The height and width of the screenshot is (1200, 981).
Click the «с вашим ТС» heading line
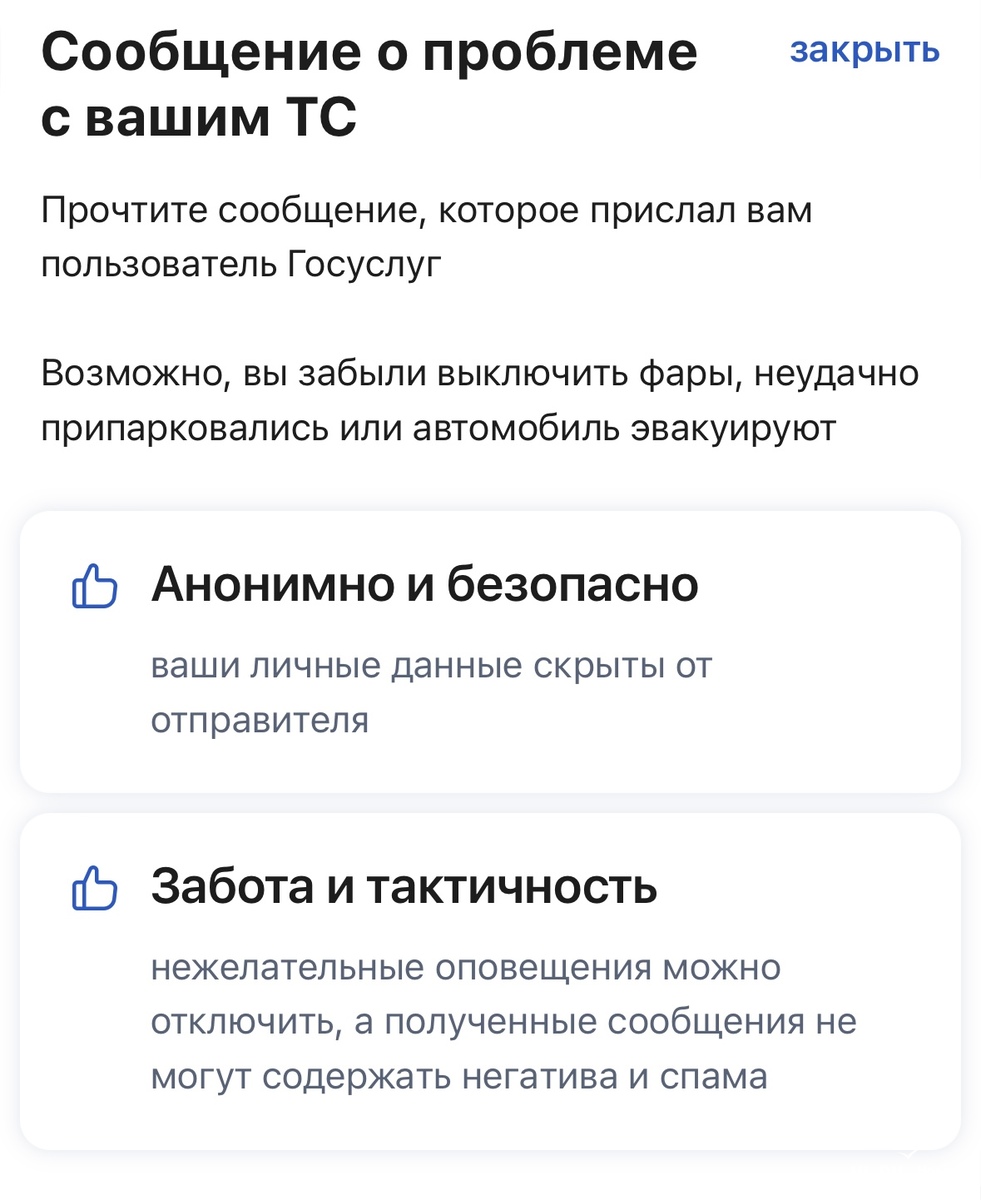point(199,120)
